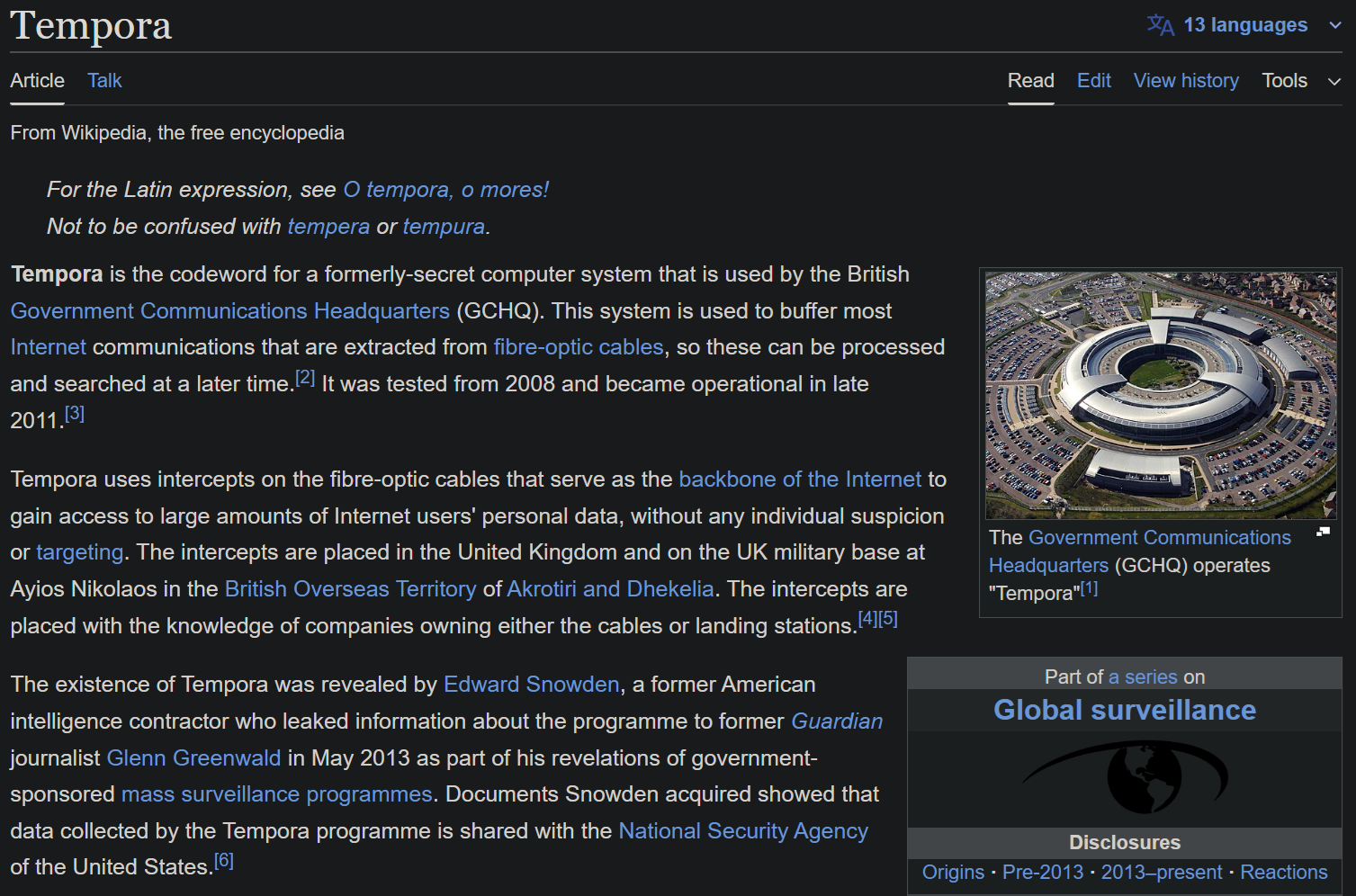
Task: Select the Read tab
Action: [1031, 81]
